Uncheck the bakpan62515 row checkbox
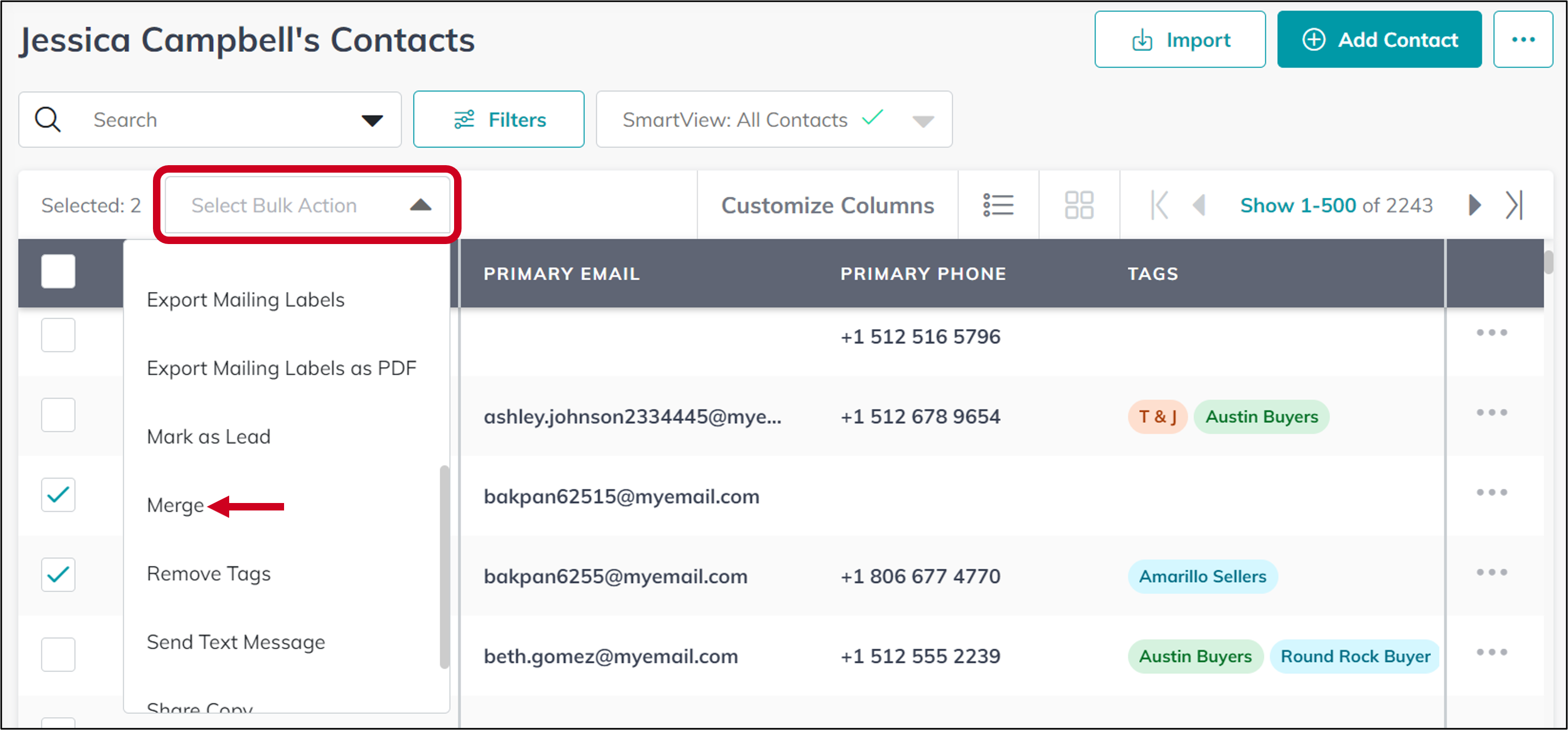Screen dimensions: 1568x730 coord(59,494)
